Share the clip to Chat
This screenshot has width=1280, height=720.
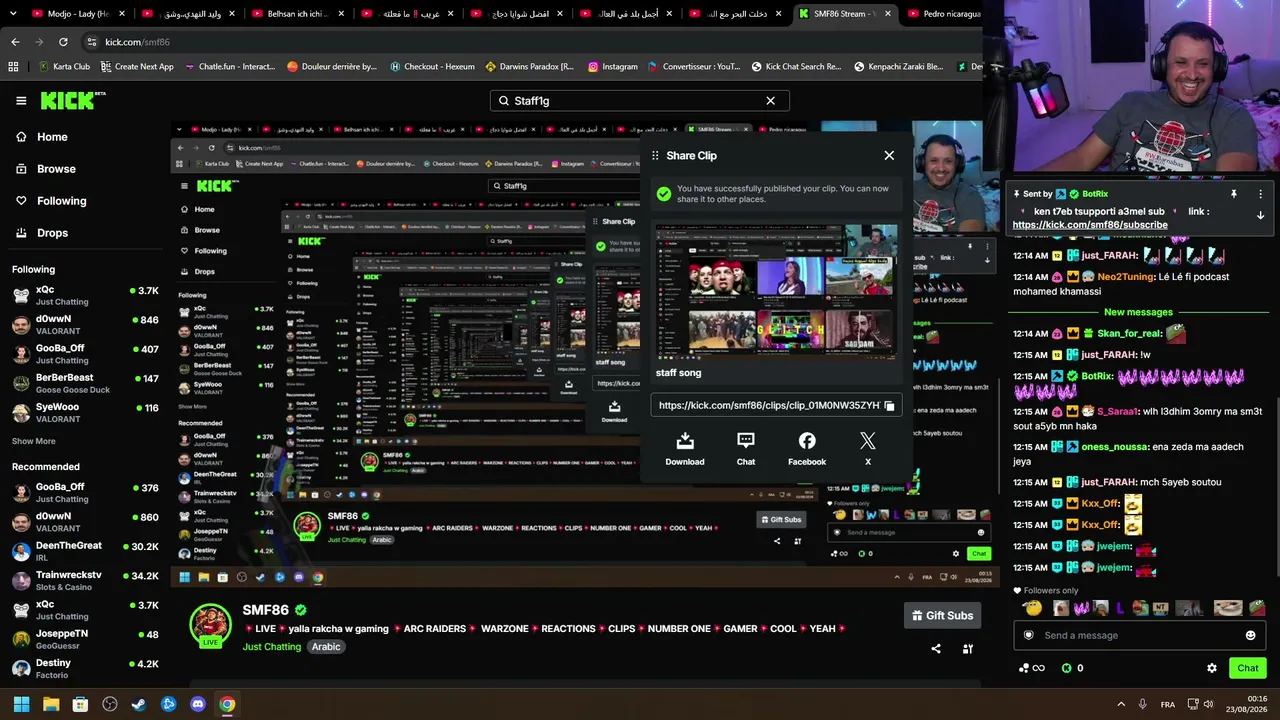pyautogui.click(x=746, y=449)
